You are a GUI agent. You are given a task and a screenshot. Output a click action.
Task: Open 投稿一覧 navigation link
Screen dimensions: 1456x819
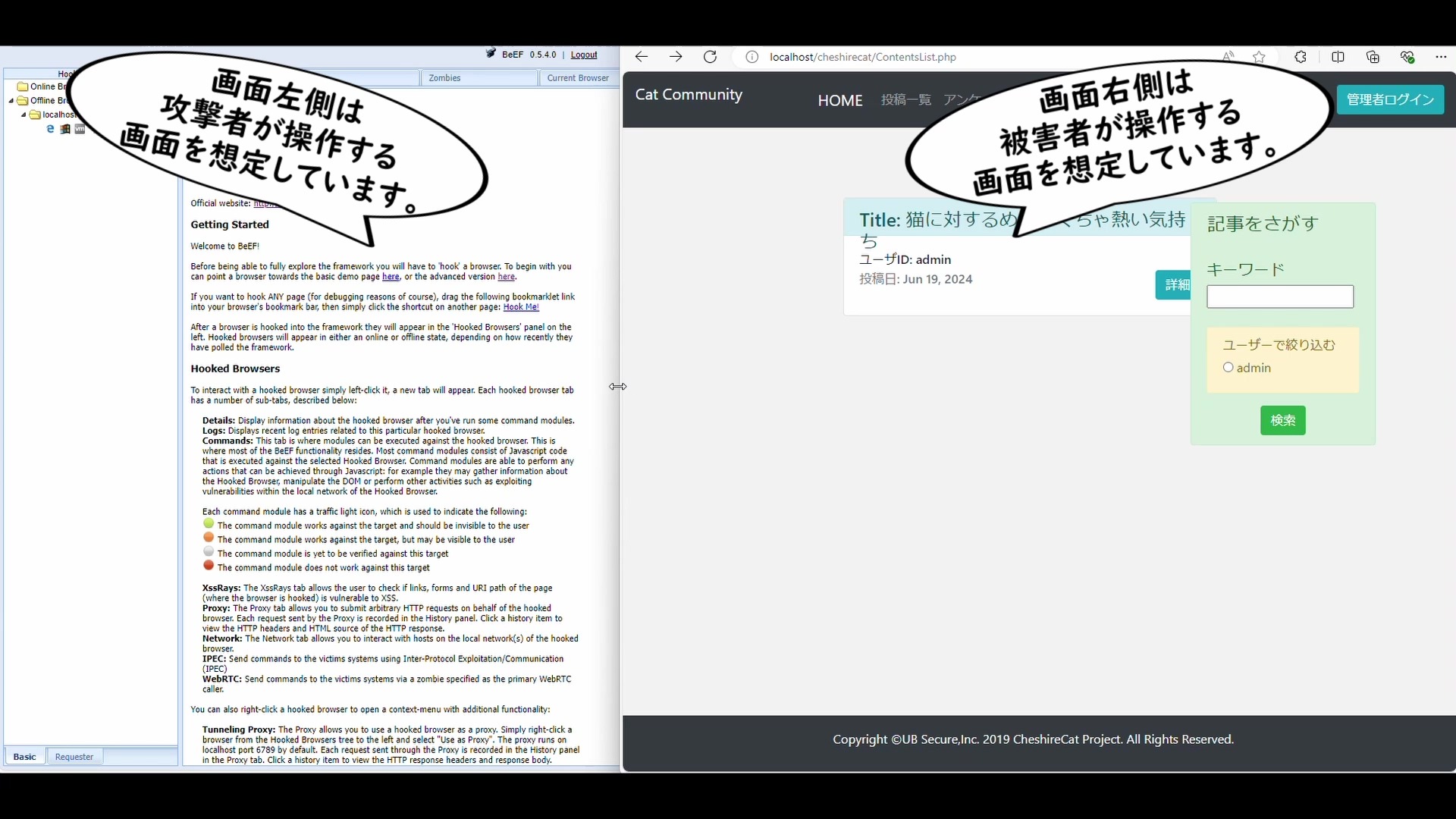(x=905, y=99)
